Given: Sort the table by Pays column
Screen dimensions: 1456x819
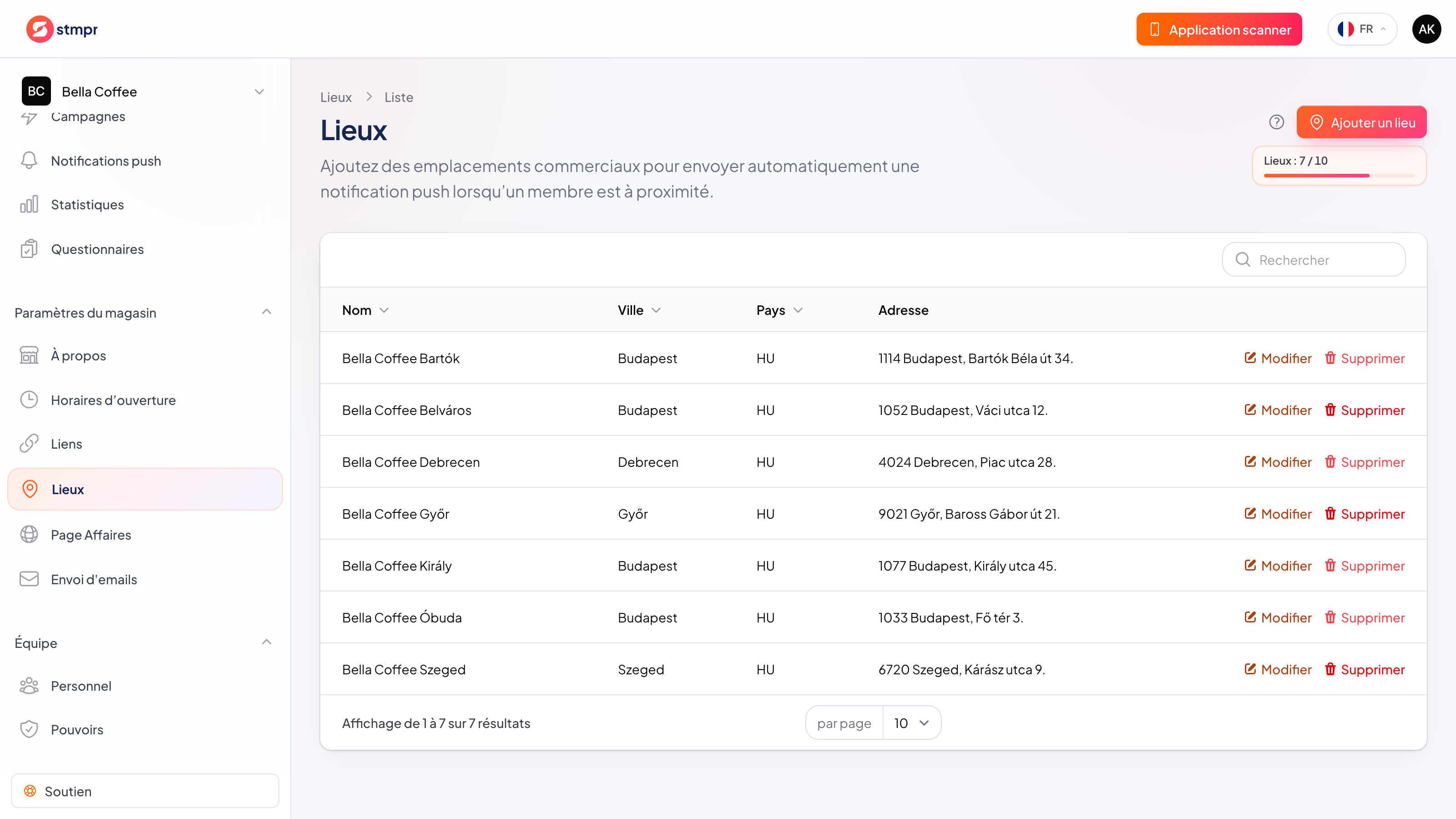Looking at the screenshot, I should [x=779, y=310].
